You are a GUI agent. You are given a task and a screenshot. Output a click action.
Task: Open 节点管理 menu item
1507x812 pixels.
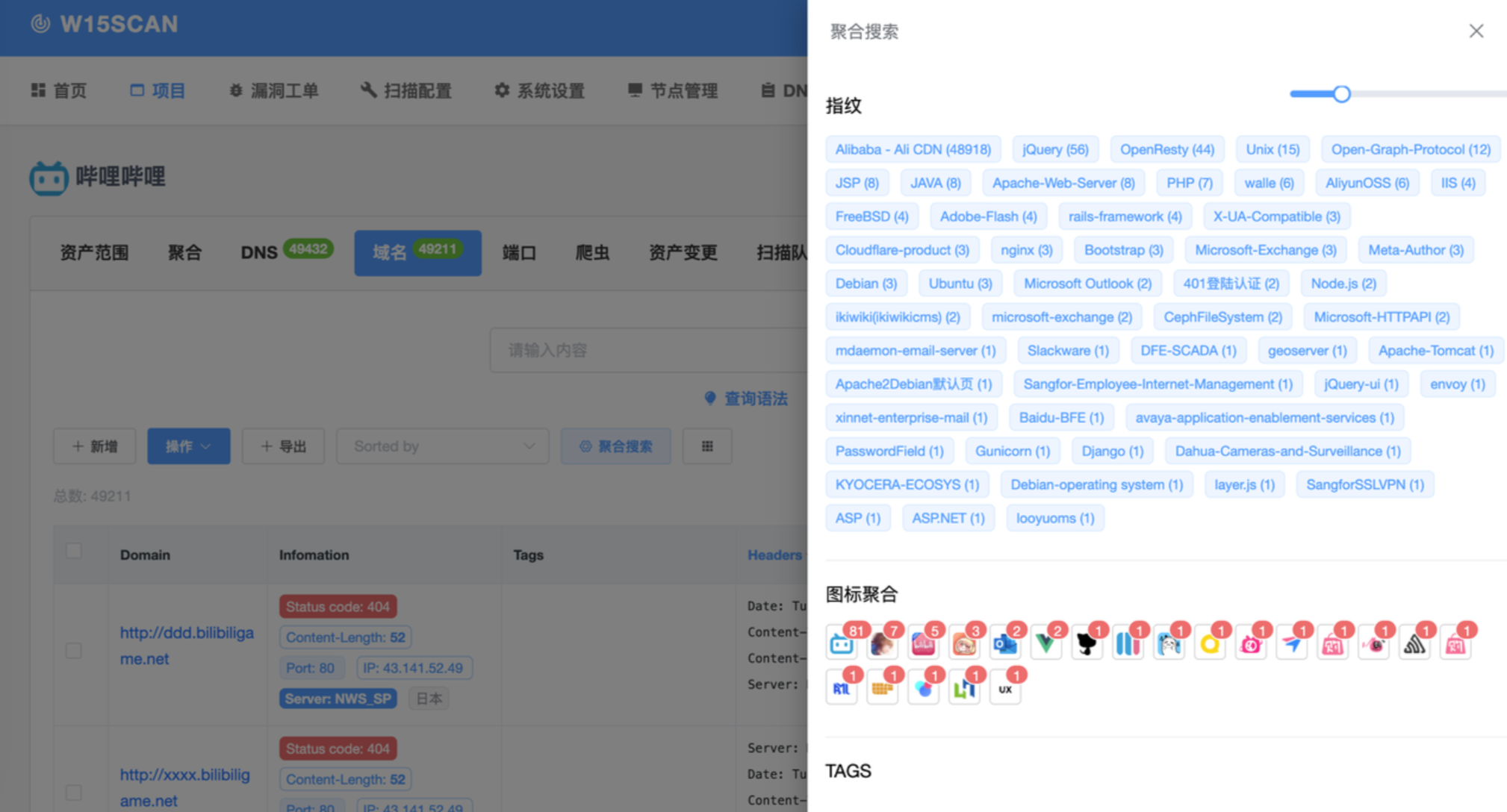[673, 91]
